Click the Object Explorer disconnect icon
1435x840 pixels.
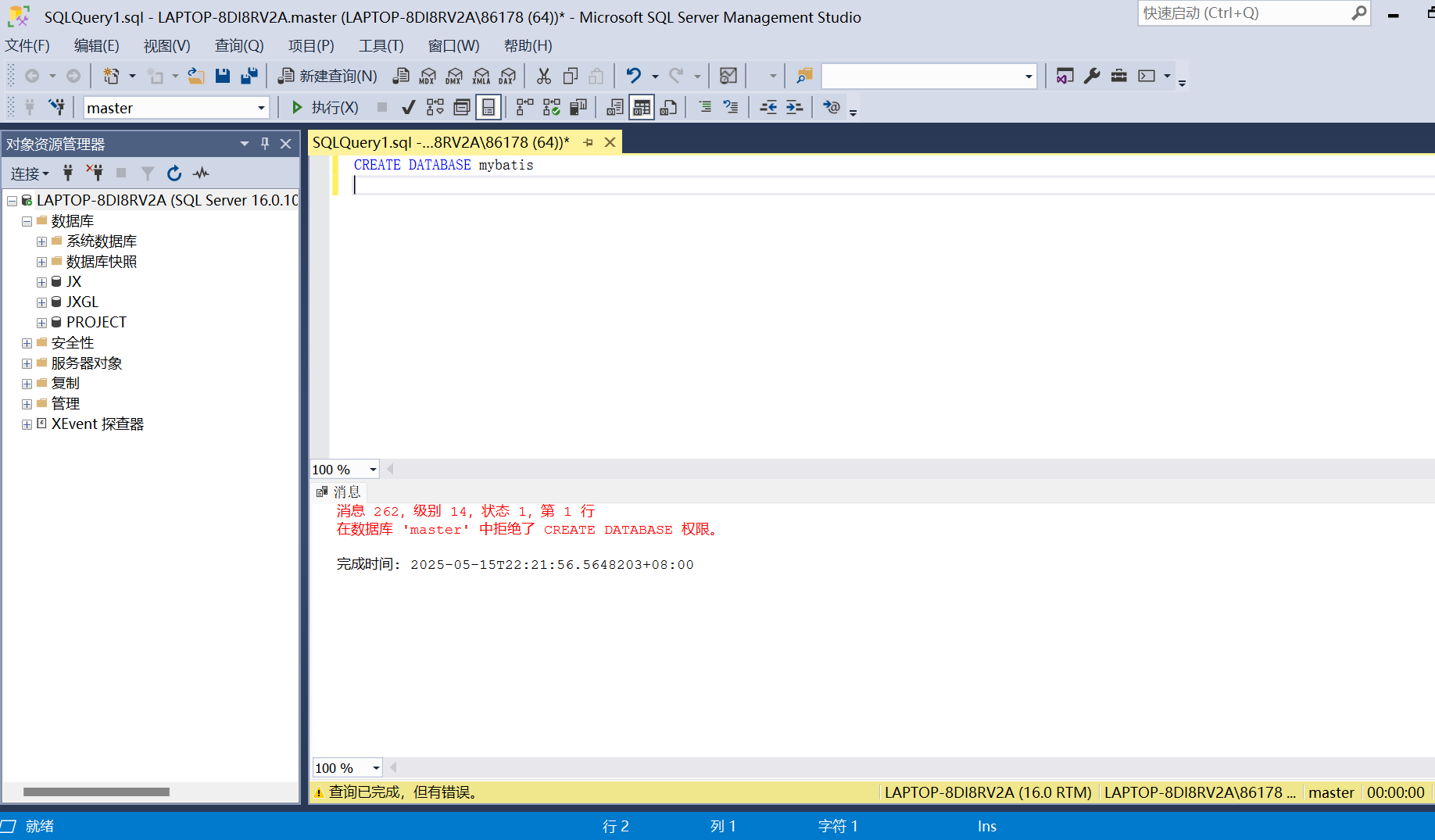click(x=95, y=173)
